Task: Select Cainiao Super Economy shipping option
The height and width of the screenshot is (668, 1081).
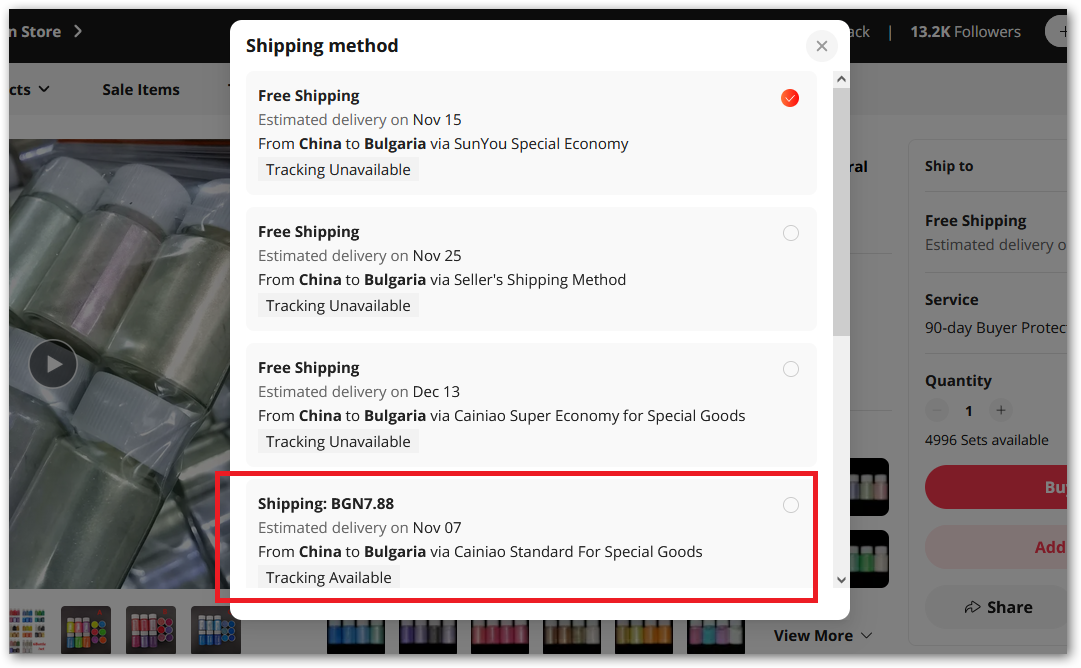Action: pos(790,369)
